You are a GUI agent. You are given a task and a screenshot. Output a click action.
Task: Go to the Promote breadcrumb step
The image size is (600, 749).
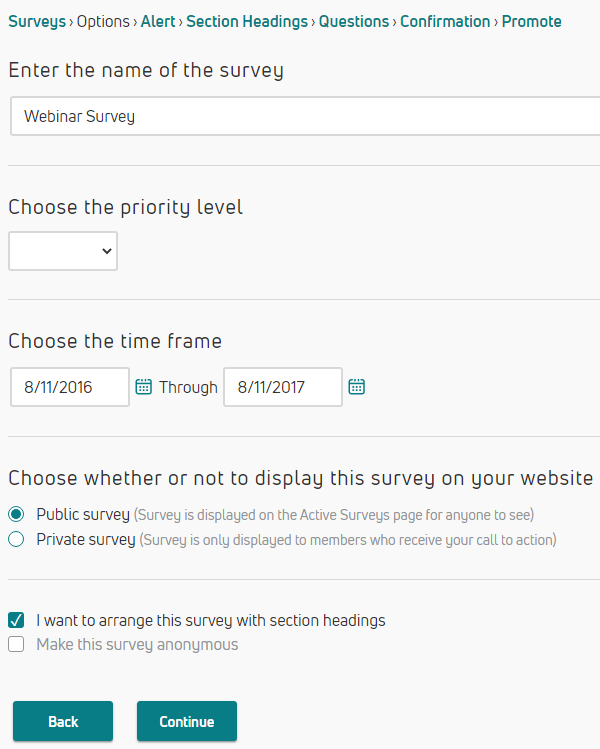pos(531,21)
